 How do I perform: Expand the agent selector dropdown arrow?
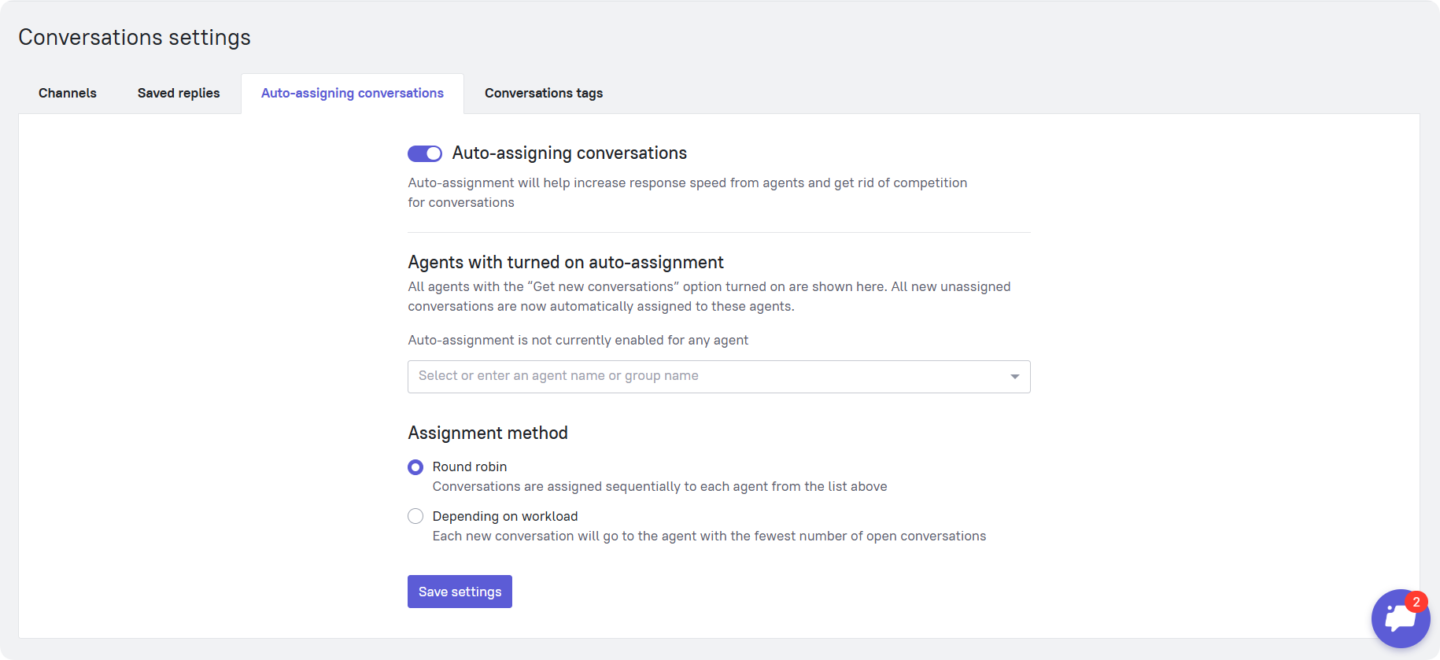point(1014,377)
